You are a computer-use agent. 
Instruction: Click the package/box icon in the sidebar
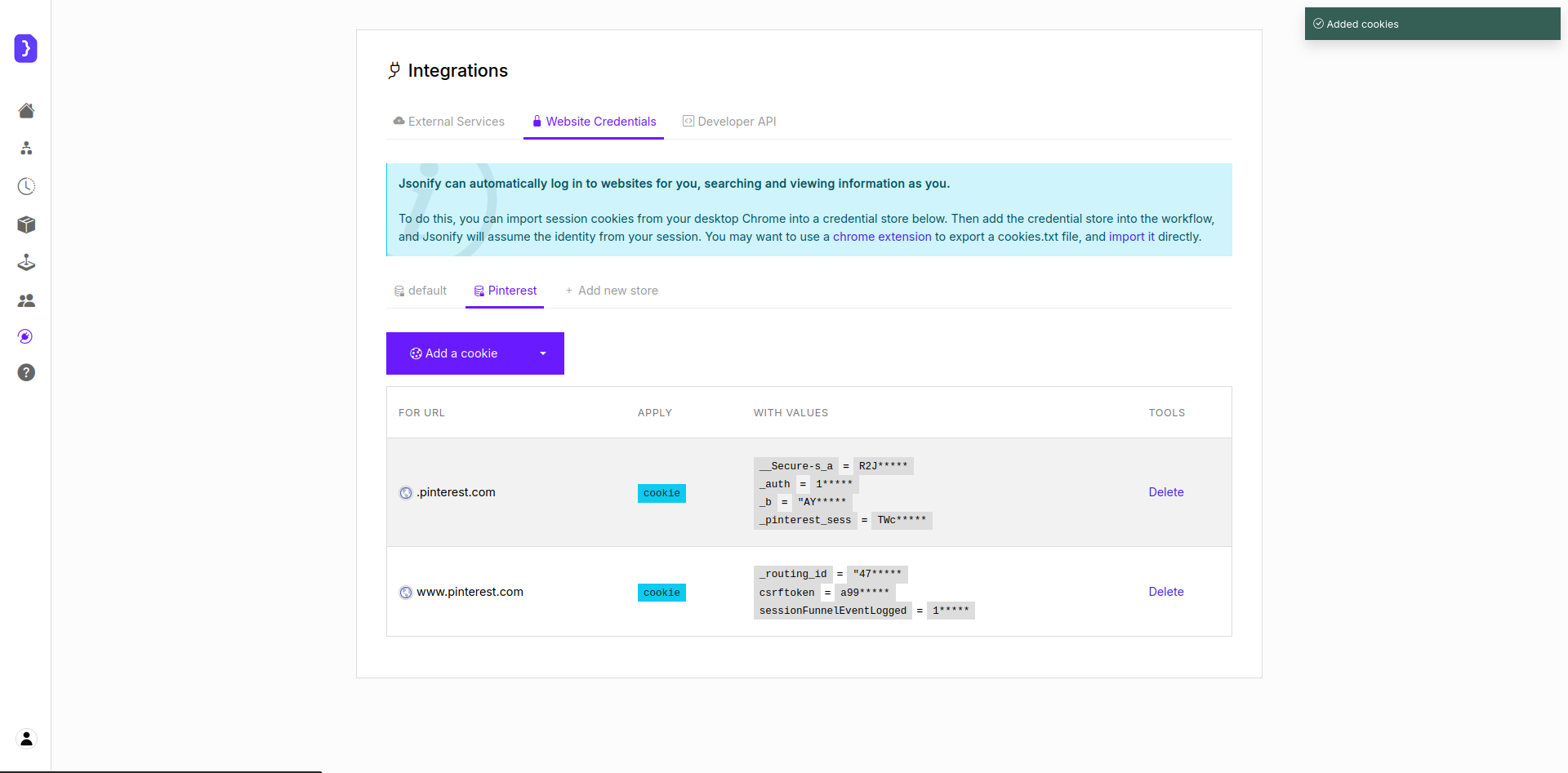coord(25,224)
